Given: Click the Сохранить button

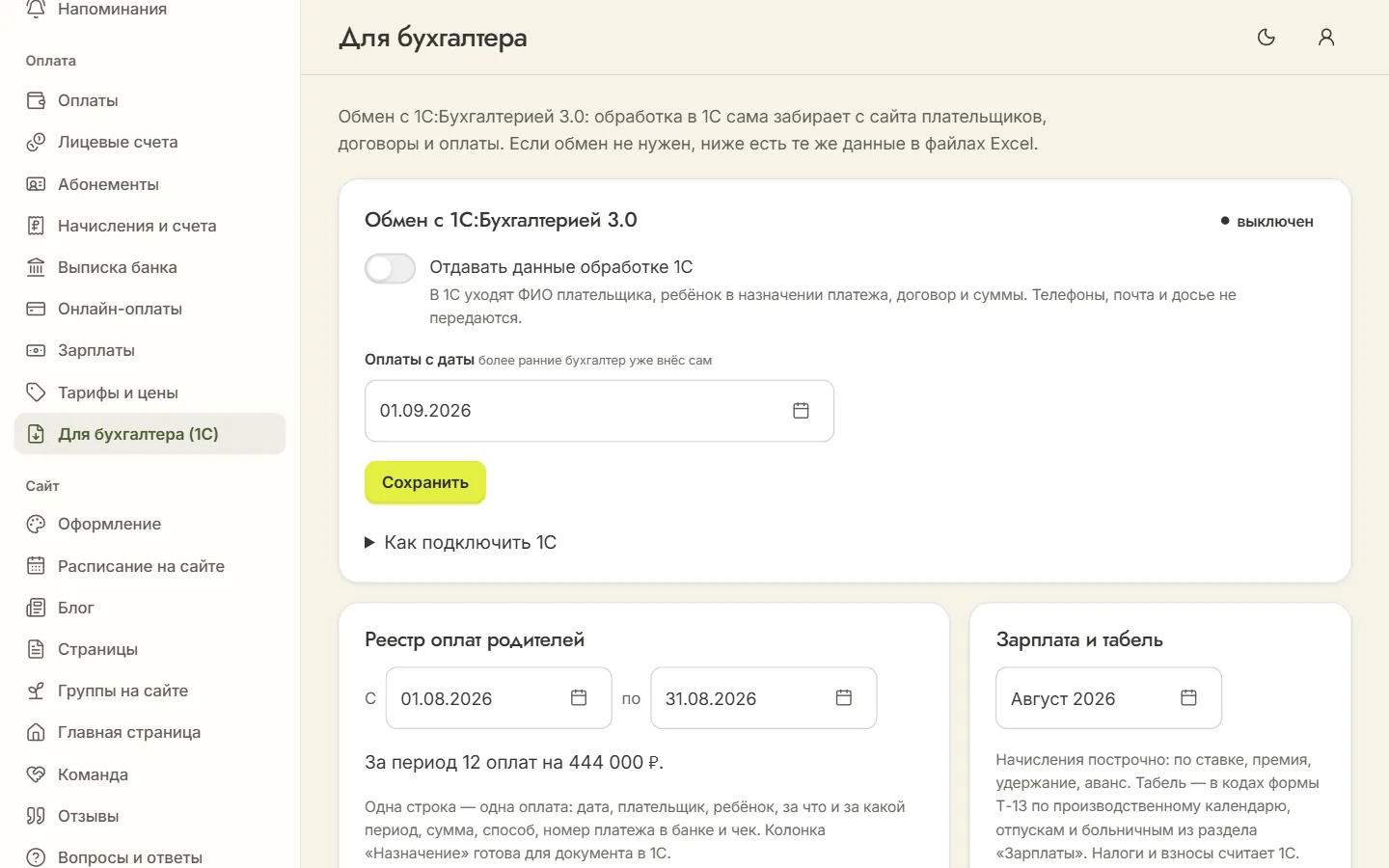Looking at the screenshot, I should point(425,482).
